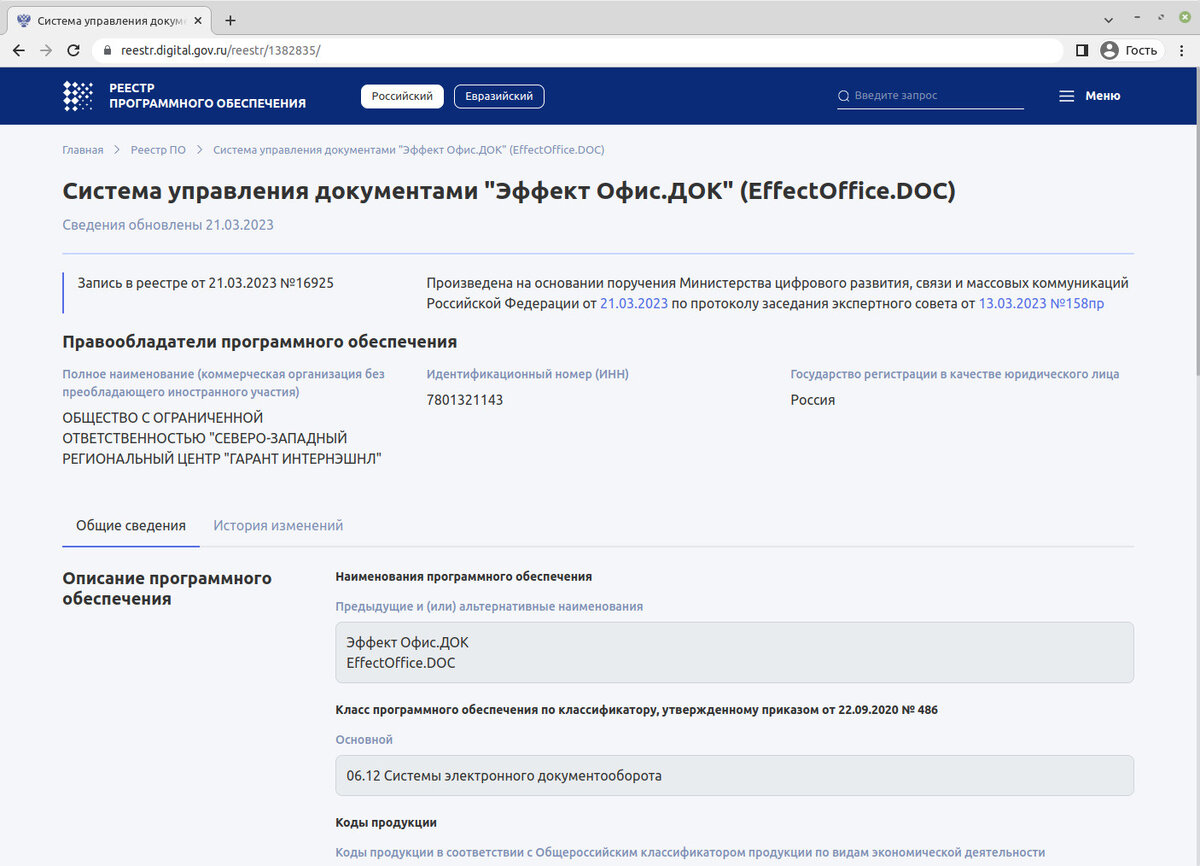Open the tab search chevron in title bar
The image size is (1200, 866).
(x=1109, y=20)
